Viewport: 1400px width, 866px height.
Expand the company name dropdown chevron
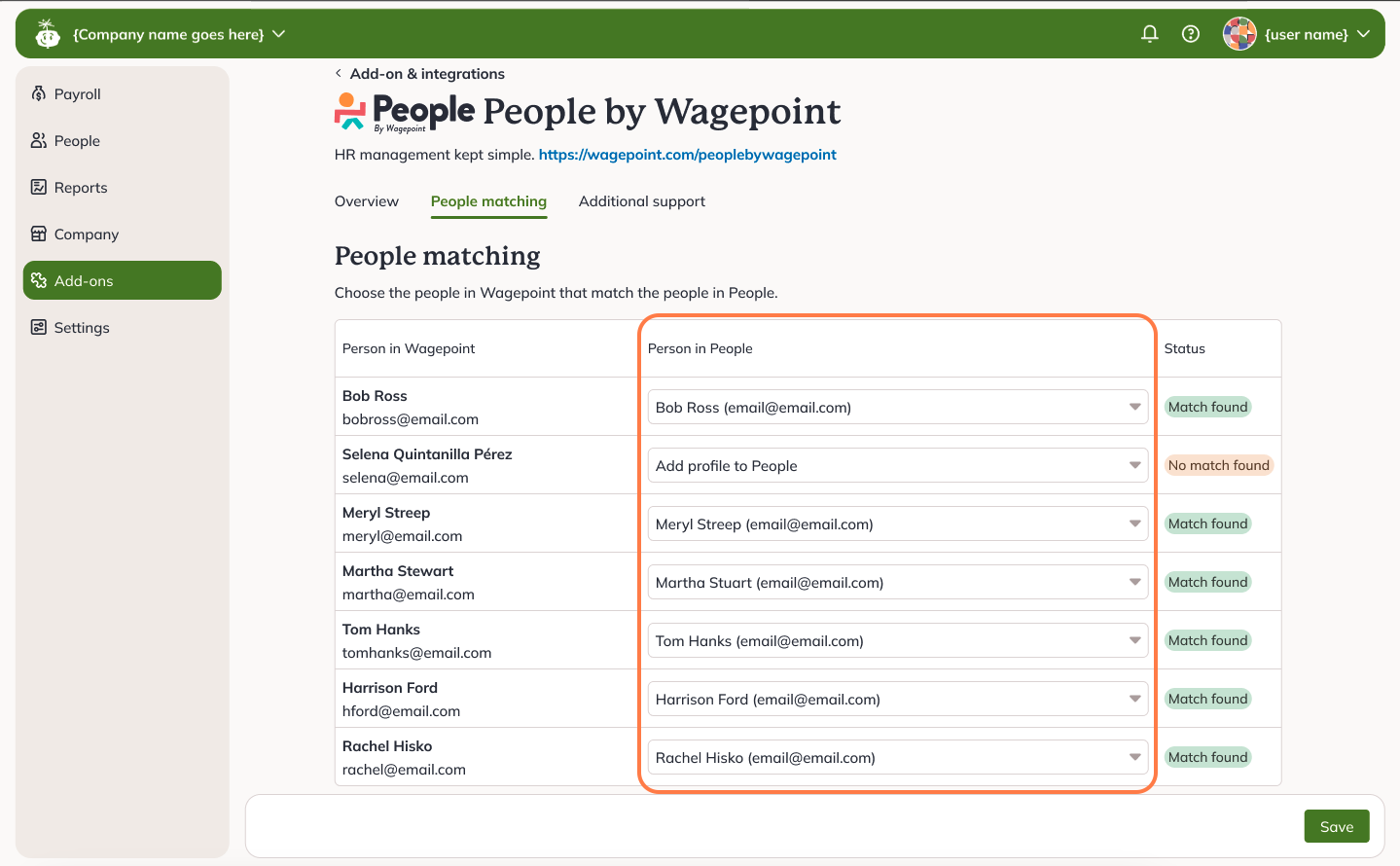click(x=279, y=34)
